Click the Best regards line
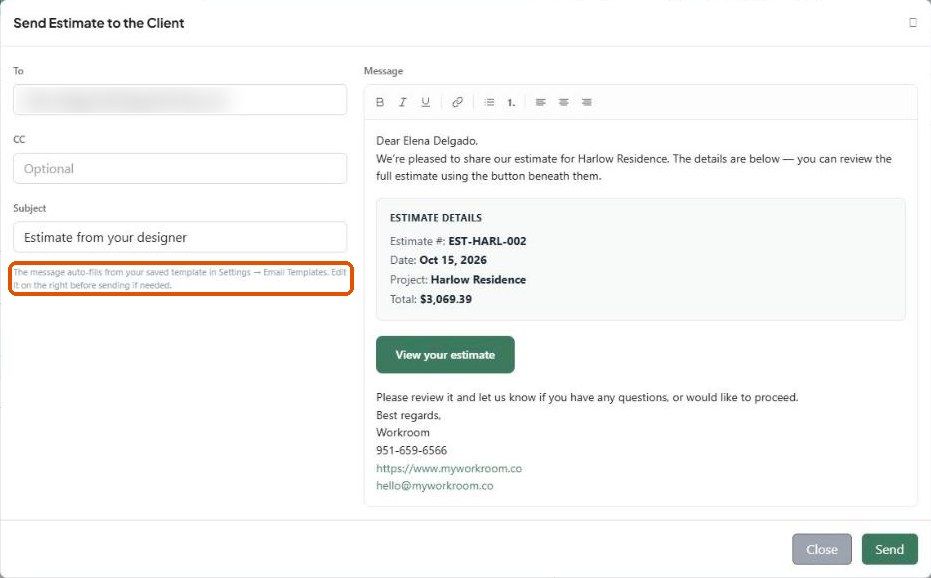Image resolution: width=931 pixels, height=578 pixels. tap(408, 415)
